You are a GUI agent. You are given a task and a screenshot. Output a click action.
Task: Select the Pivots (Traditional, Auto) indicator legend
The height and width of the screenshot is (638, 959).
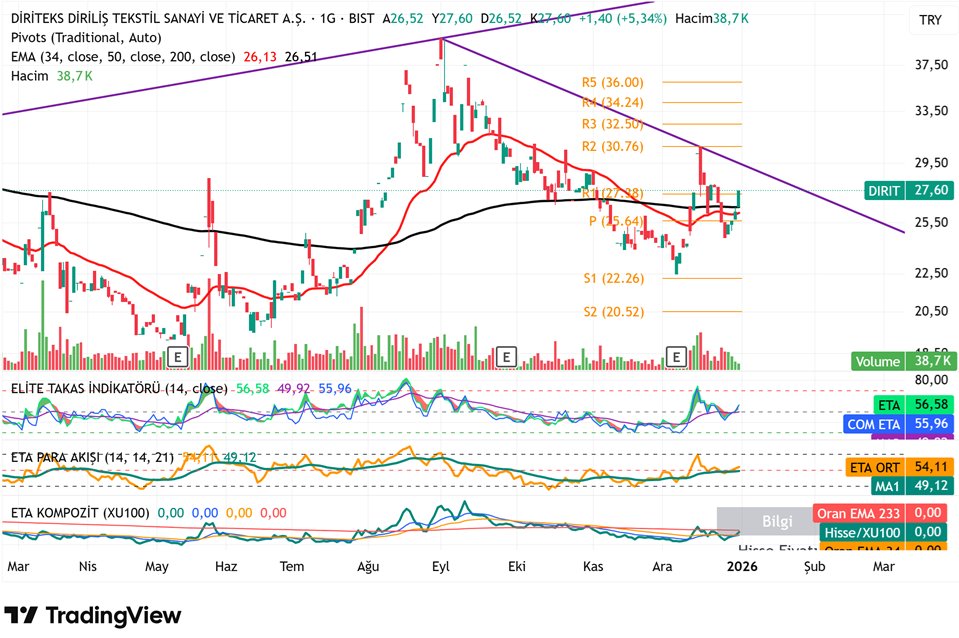point(86,38)
